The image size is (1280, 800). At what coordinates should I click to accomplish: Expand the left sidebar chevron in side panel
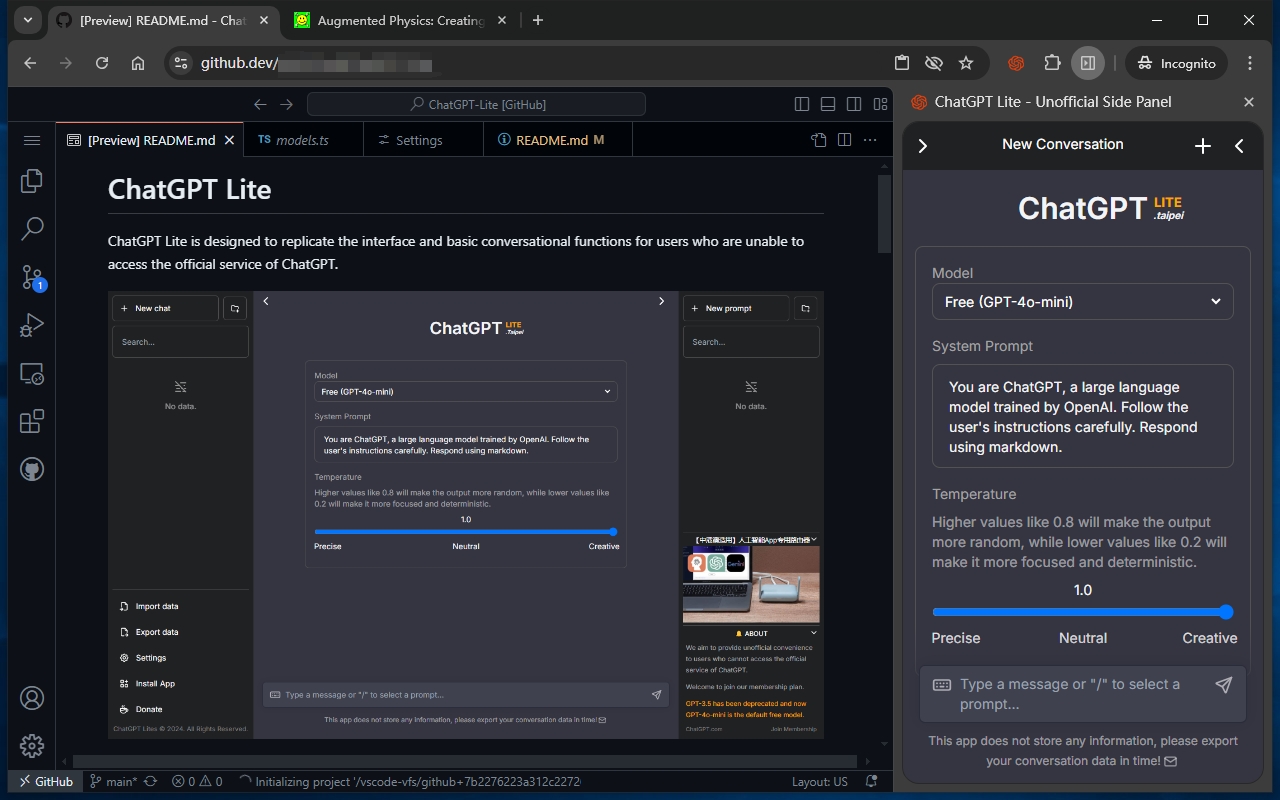click(x=922, y=146)
